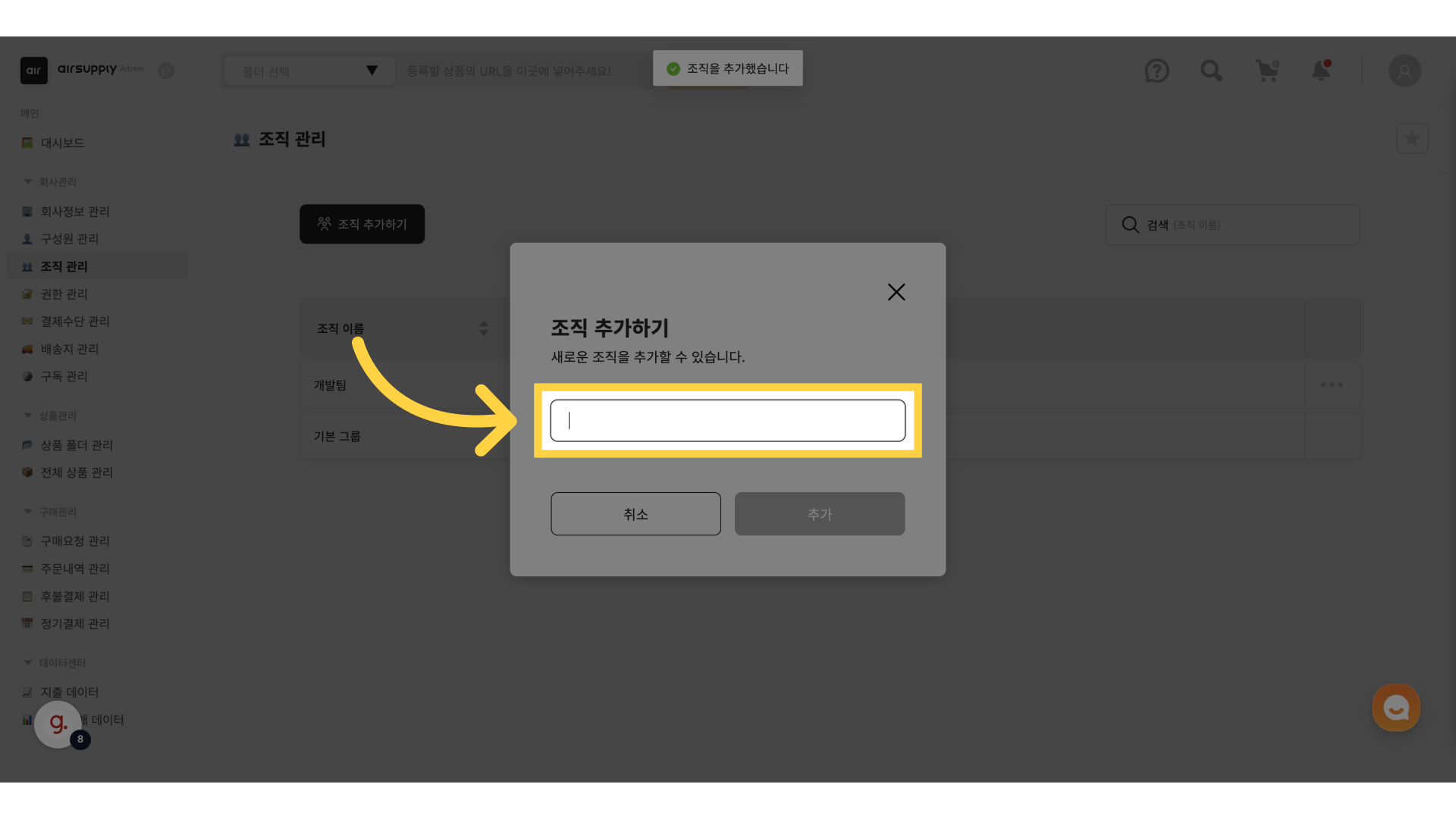
Task: Open the orange chat support bubble
Action: [x=1395, y=708]
